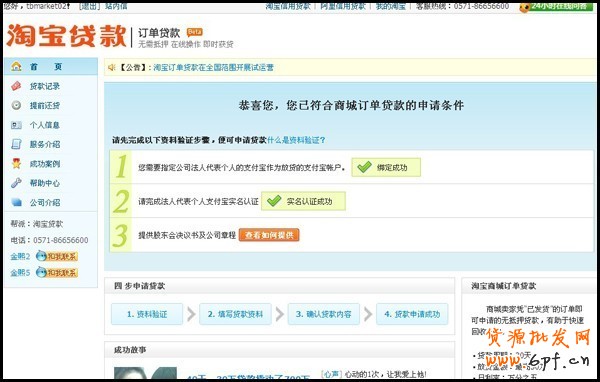Click the 什么是资料验证? link
600x382 pixels.
[x=296, y=140]
